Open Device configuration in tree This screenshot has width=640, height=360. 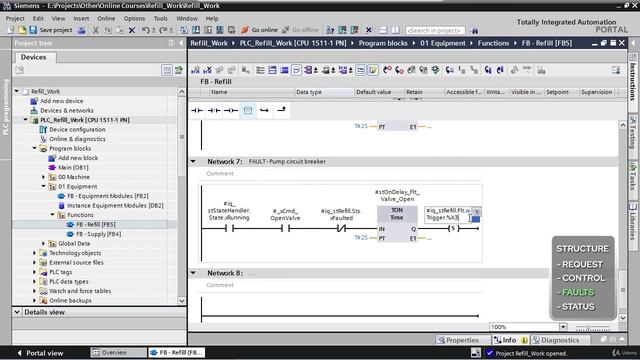tap(77, 129)
